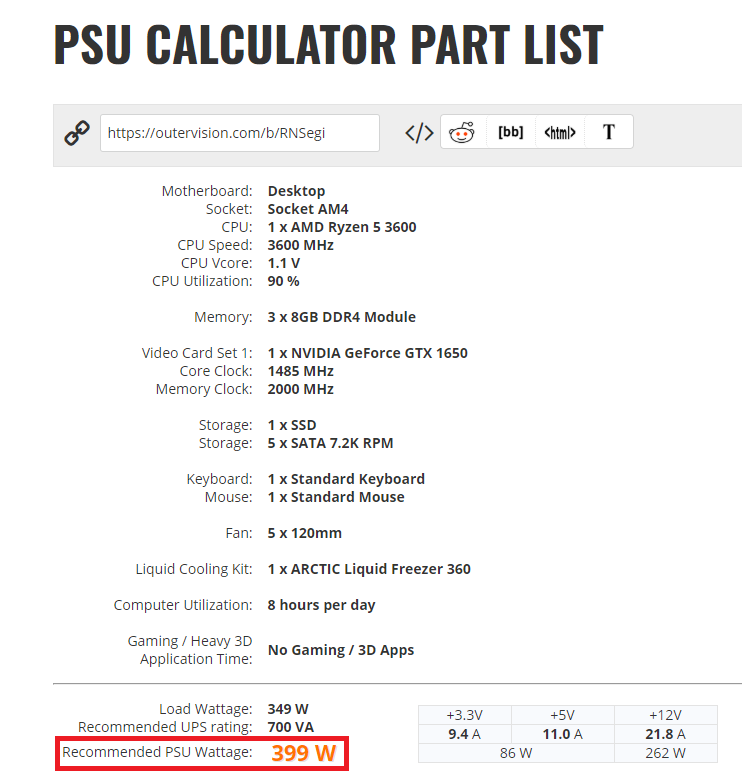Image resolution: width=742 pixels, height=782 pixels.
Task: Choose the plain text T button
Action: pyautogui.click(x=608, y=132)
